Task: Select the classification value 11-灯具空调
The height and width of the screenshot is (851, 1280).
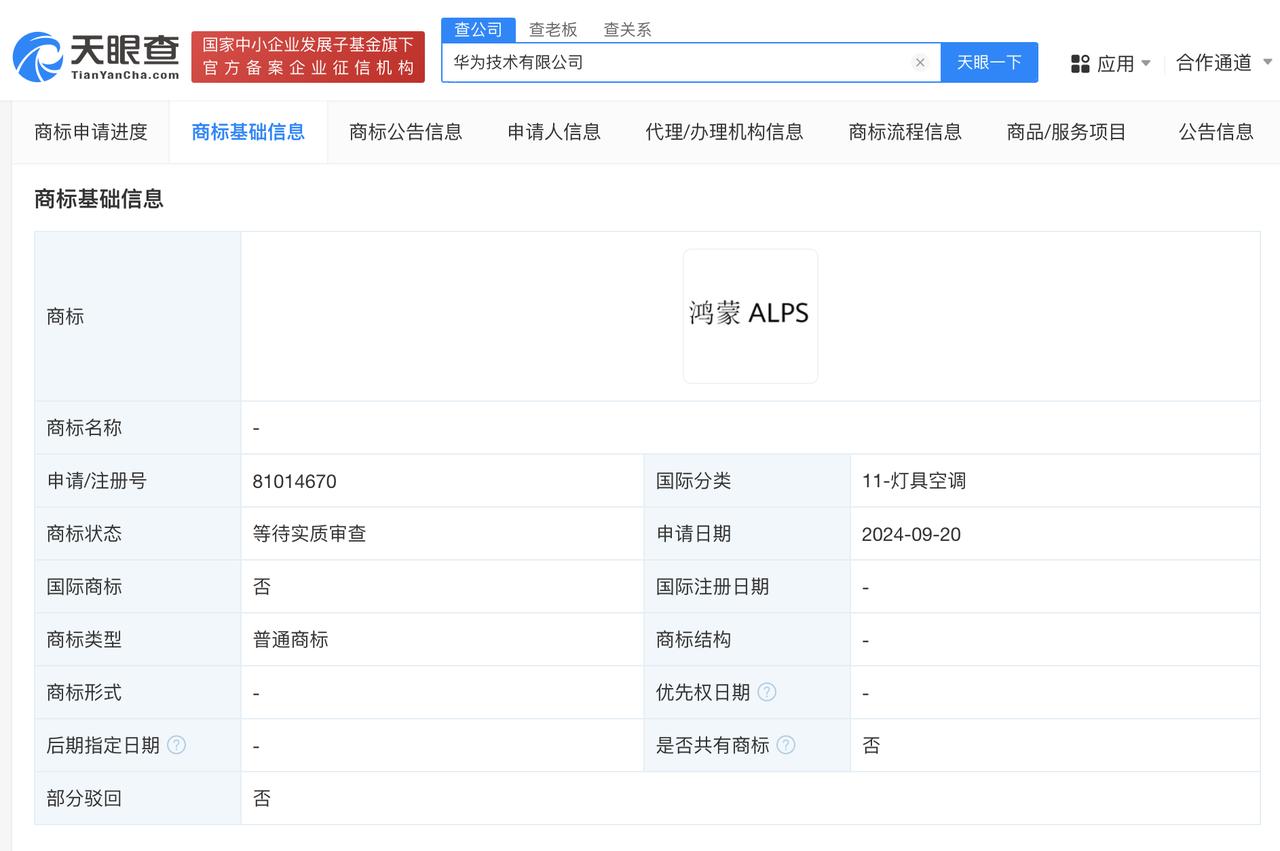Action: [x=914, y=481]
